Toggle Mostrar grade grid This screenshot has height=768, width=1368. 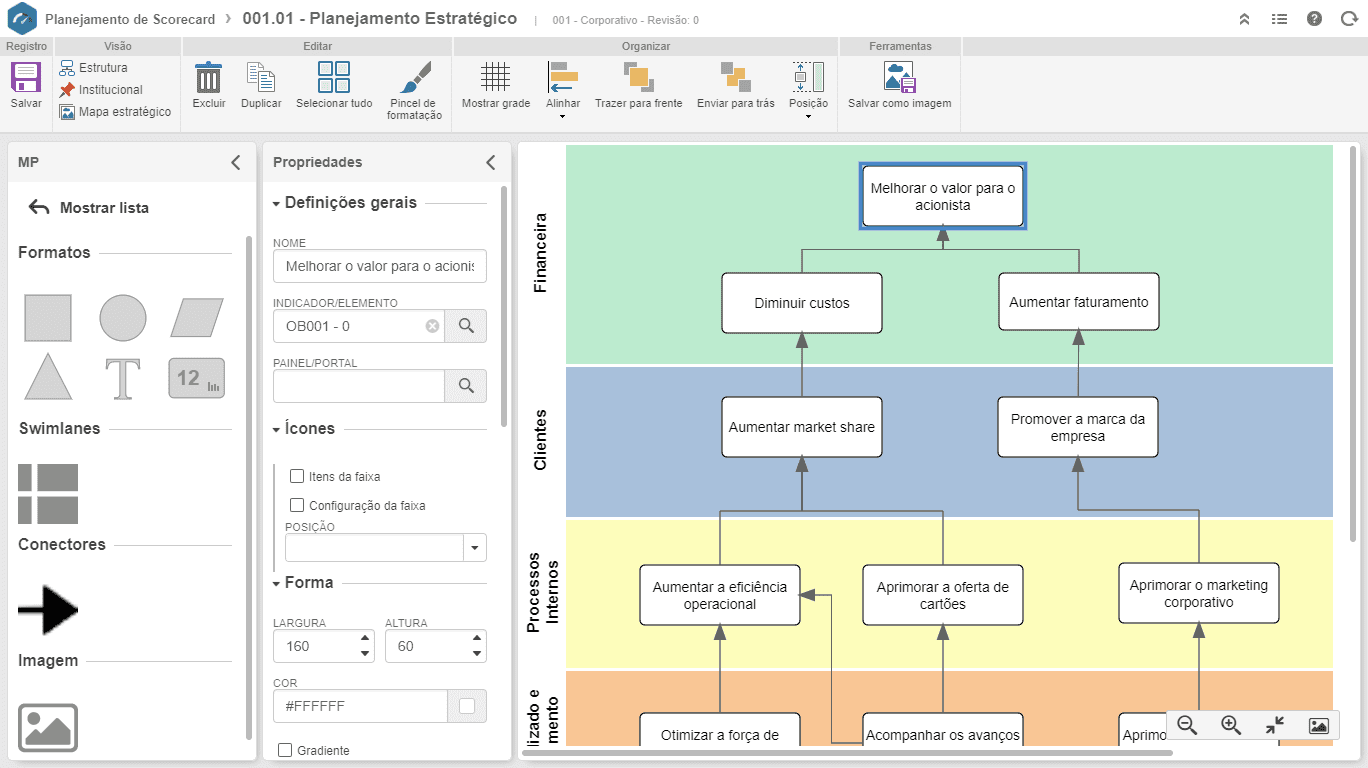pos(496,78)
